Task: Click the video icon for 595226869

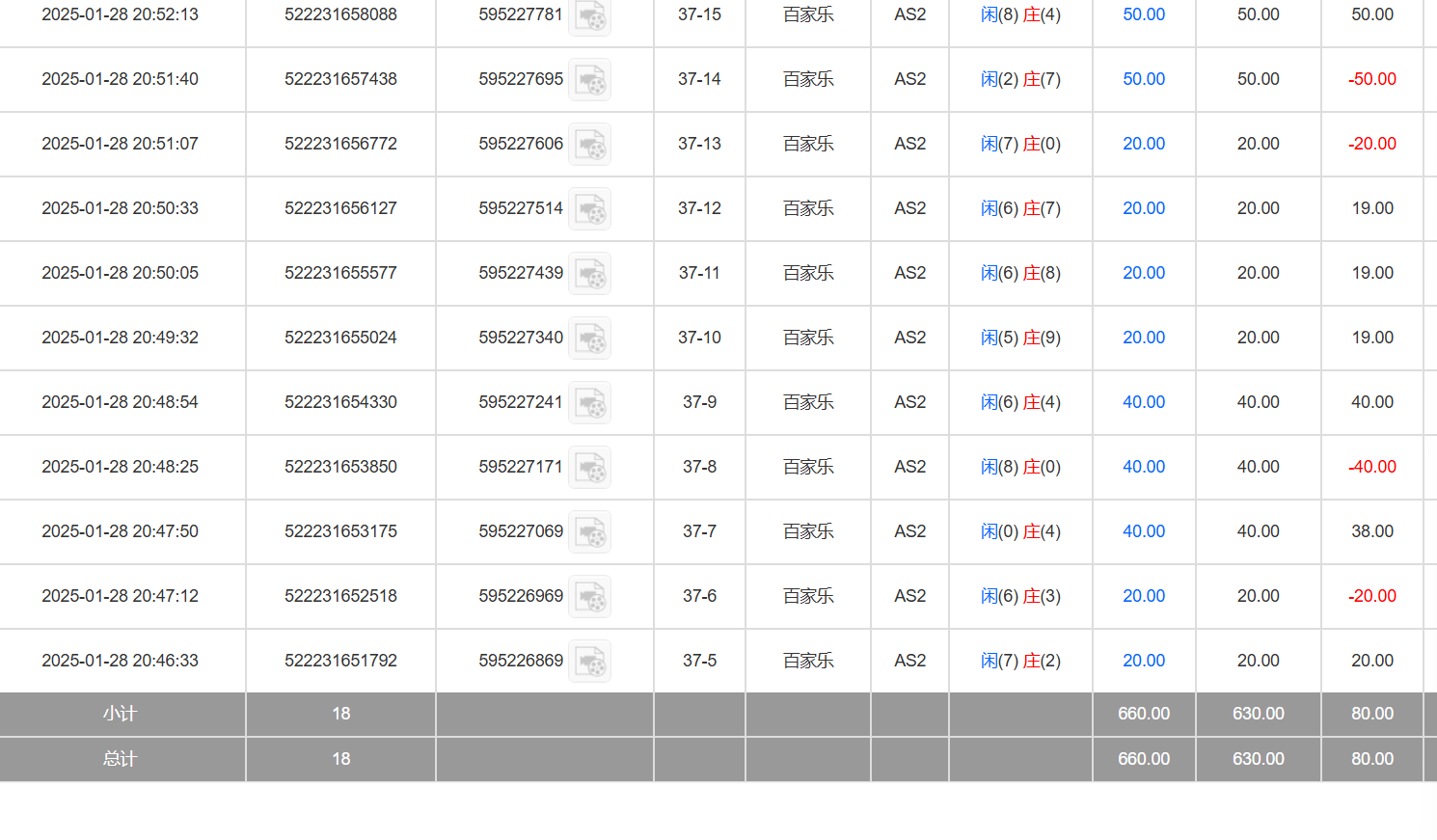Action: click(x=589, y=662)
